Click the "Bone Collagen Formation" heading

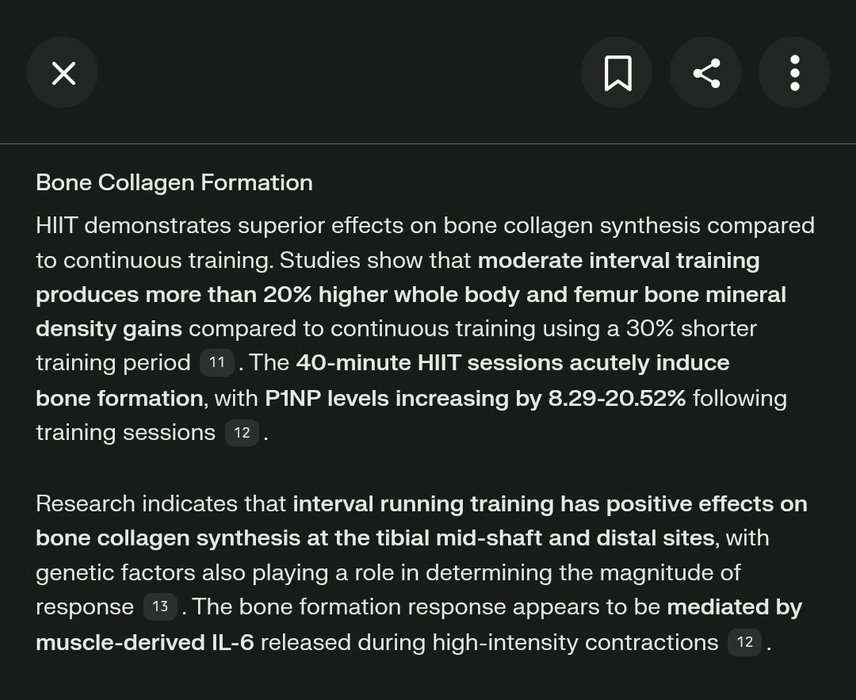click(174, 183)
